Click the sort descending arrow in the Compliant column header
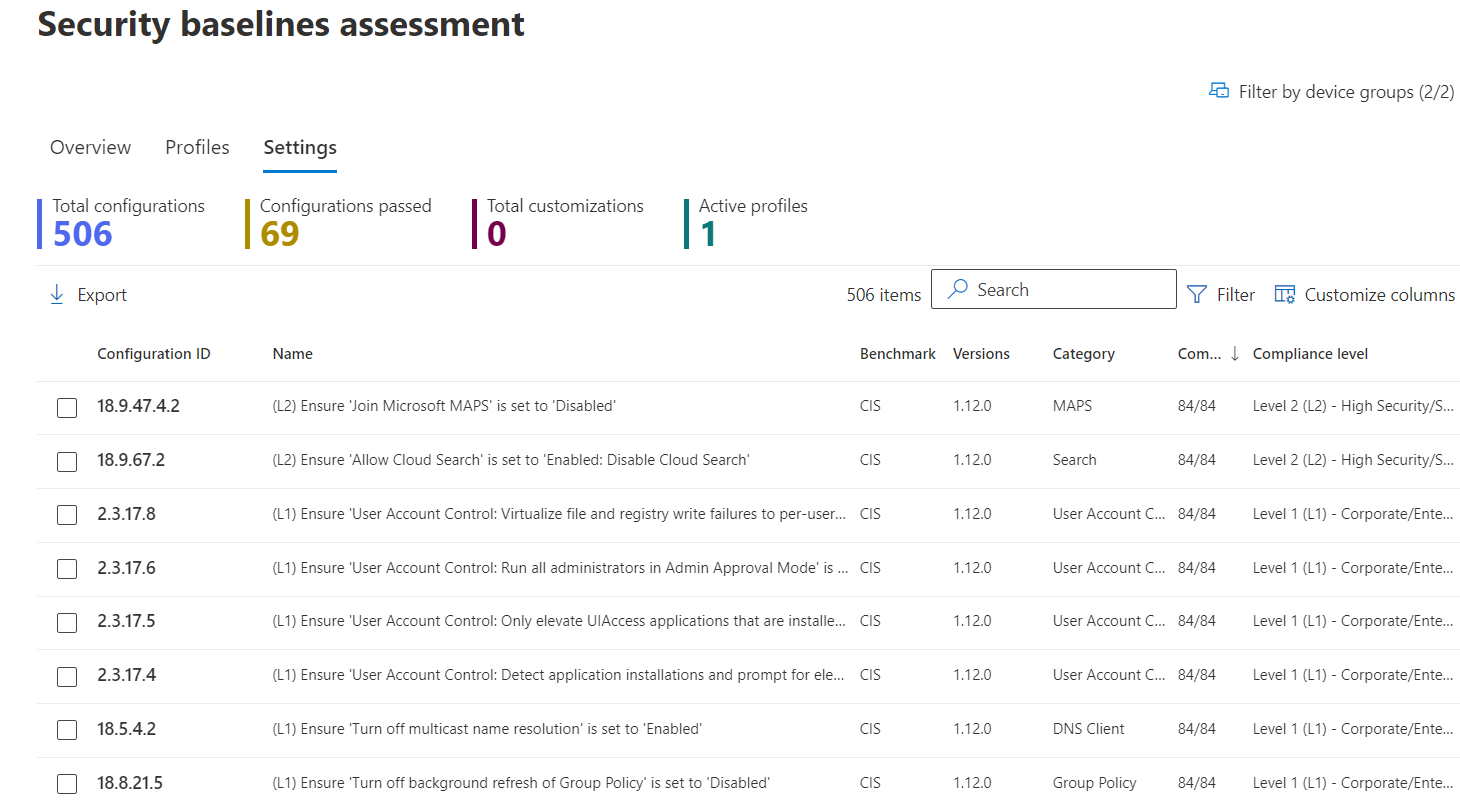 pos(1234,353)
